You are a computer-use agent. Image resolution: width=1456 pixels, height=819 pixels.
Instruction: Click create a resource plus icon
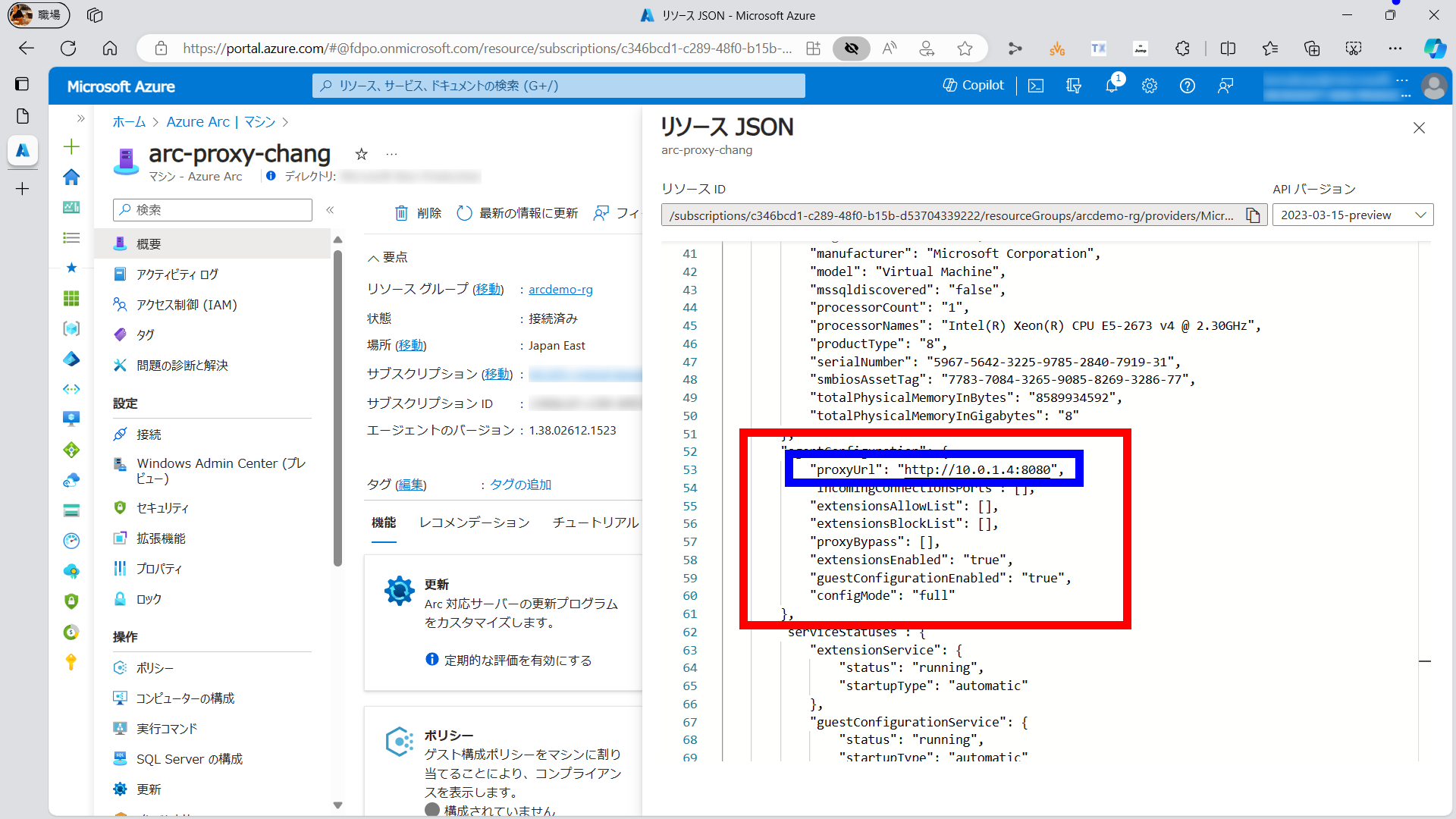click(71, 146)
